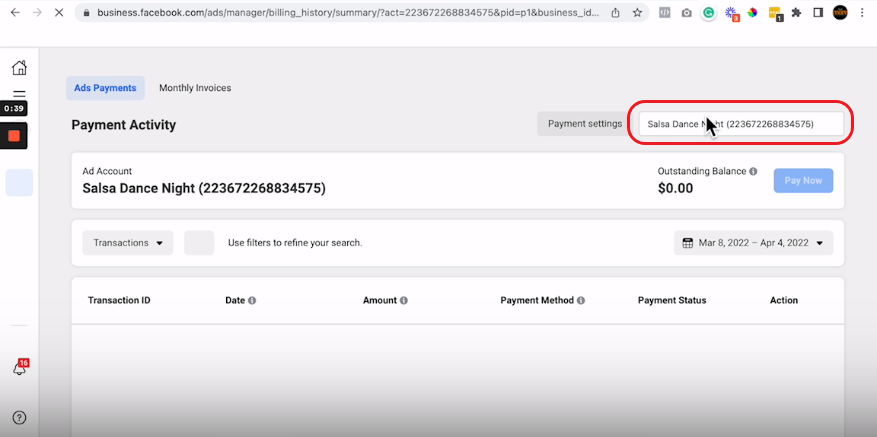This screenshot has height=437, width=877.
Task: Toggle the browser side panel
Action: (818, 13)
